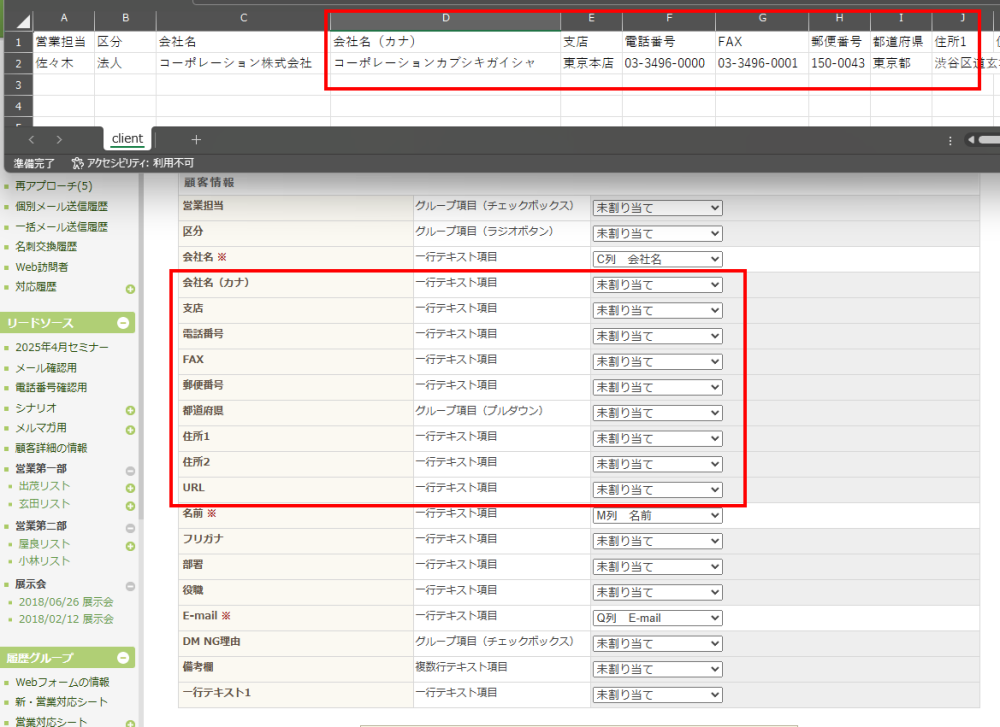Click the plus icon beside 屋良リスト

coord(130,546)
